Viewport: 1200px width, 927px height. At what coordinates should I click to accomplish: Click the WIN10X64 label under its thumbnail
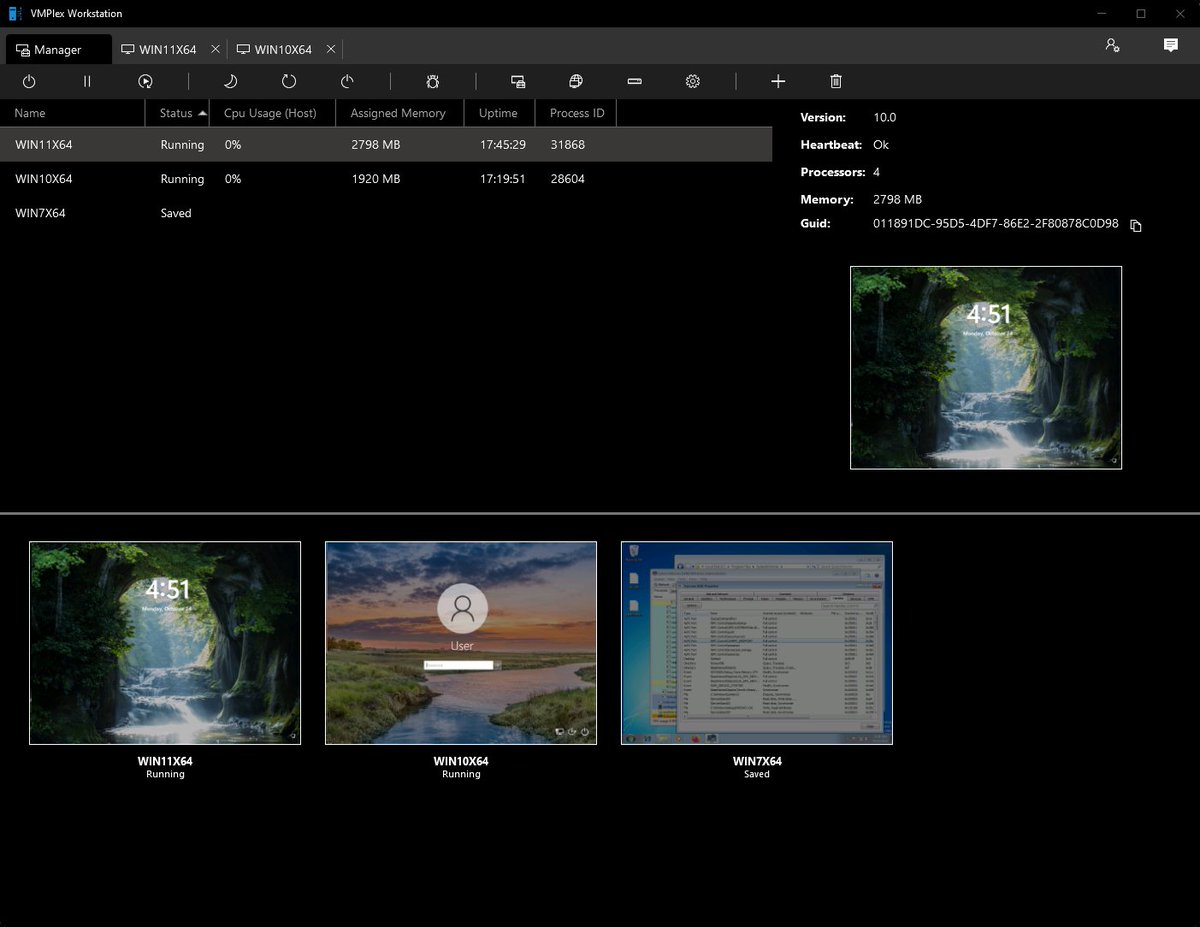tap(461, 761)
